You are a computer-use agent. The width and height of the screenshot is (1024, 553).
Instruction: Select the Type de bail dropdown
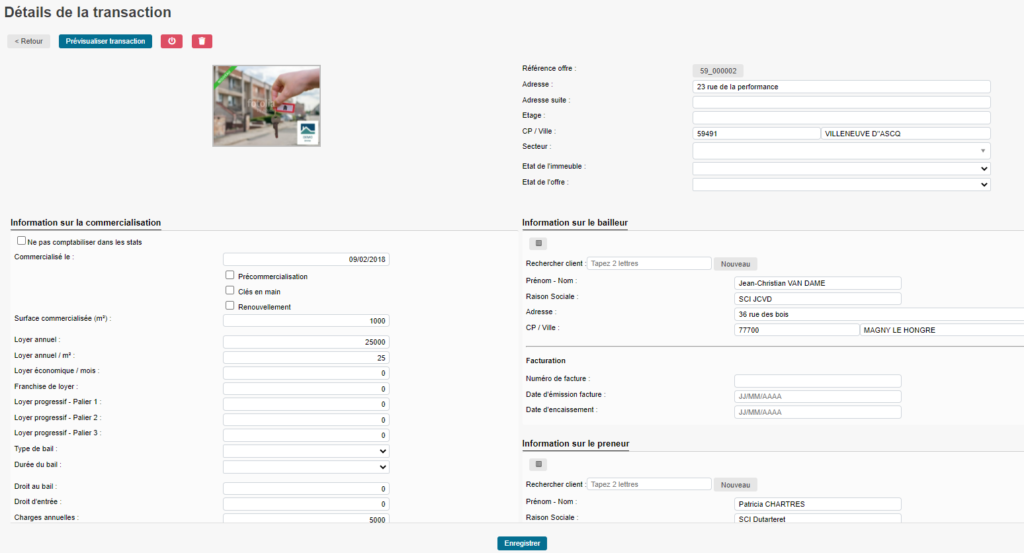click(306, 451)
